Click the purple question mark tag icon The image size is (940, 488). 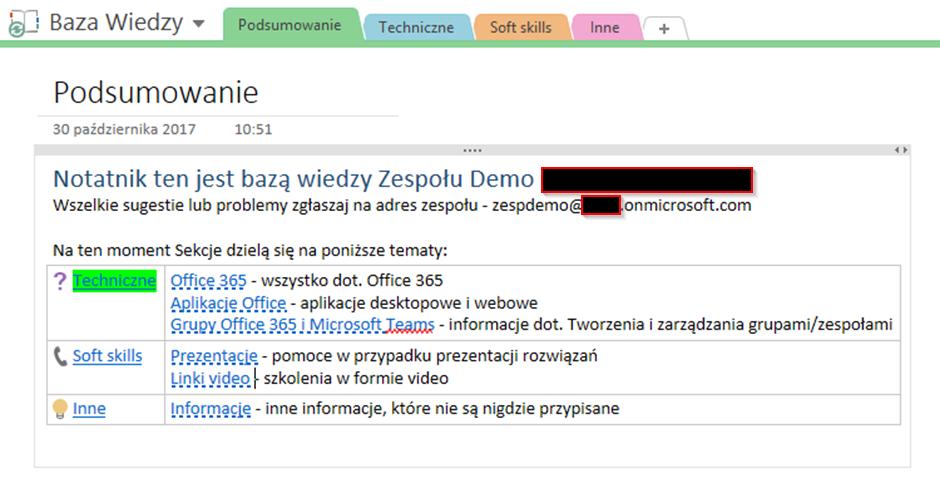pyautogui.click(x=59, y=281)
